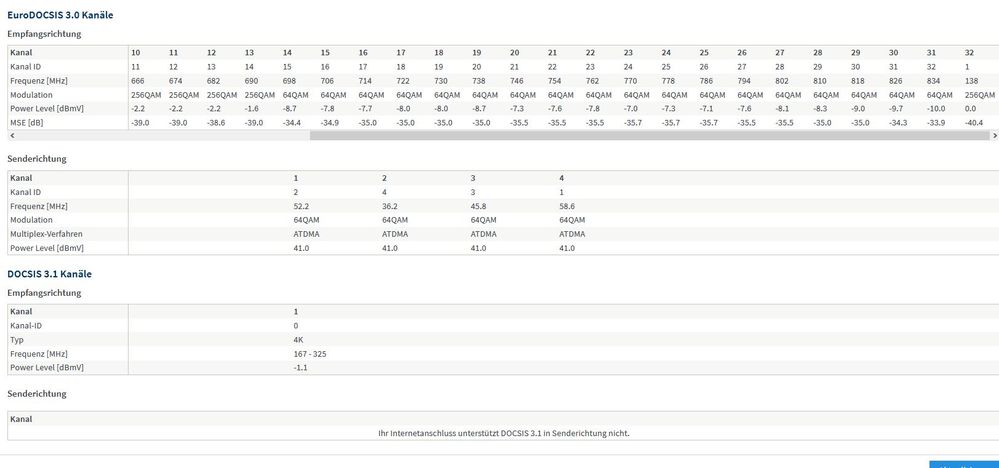Click the power level value -1.6
The width and height of the screenshot is (999, 468).
tap(252, 108)
